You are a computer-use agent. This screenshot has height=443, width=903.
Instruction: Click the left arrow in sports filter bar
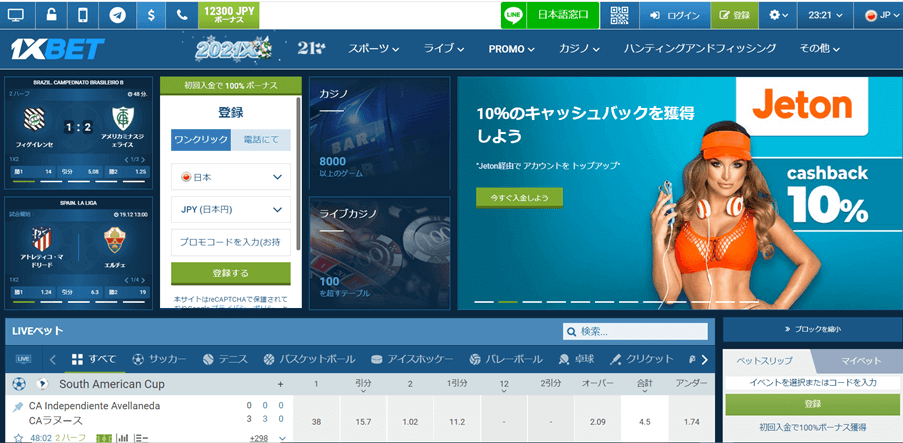[x=53, y=359]
